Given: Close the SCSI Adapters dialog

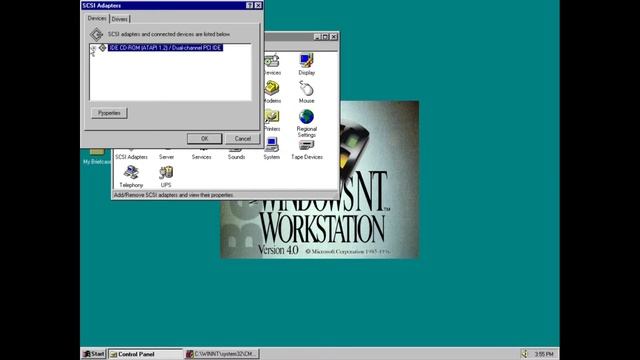Looking at the screenshot, I should pyautogui.click(x=258, y=5).
